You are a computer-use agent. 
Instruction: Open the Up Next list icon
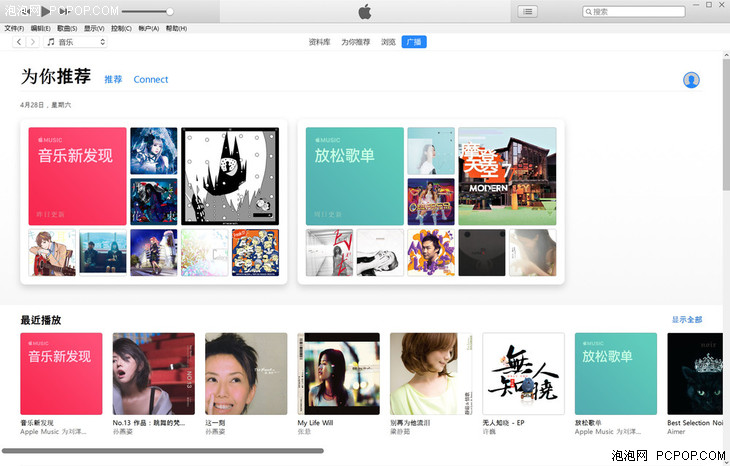point(527,11)
